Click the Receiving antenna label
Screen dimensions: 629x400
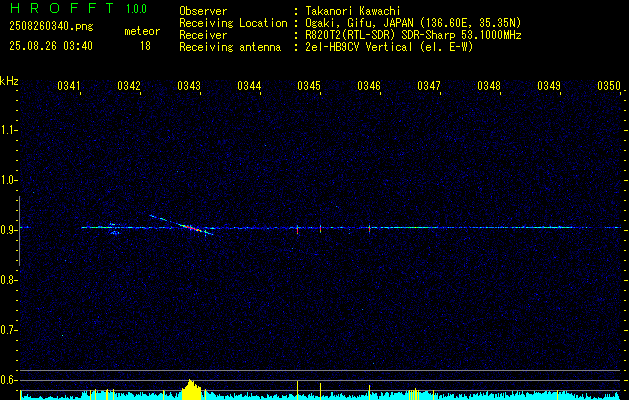point(230,47)
